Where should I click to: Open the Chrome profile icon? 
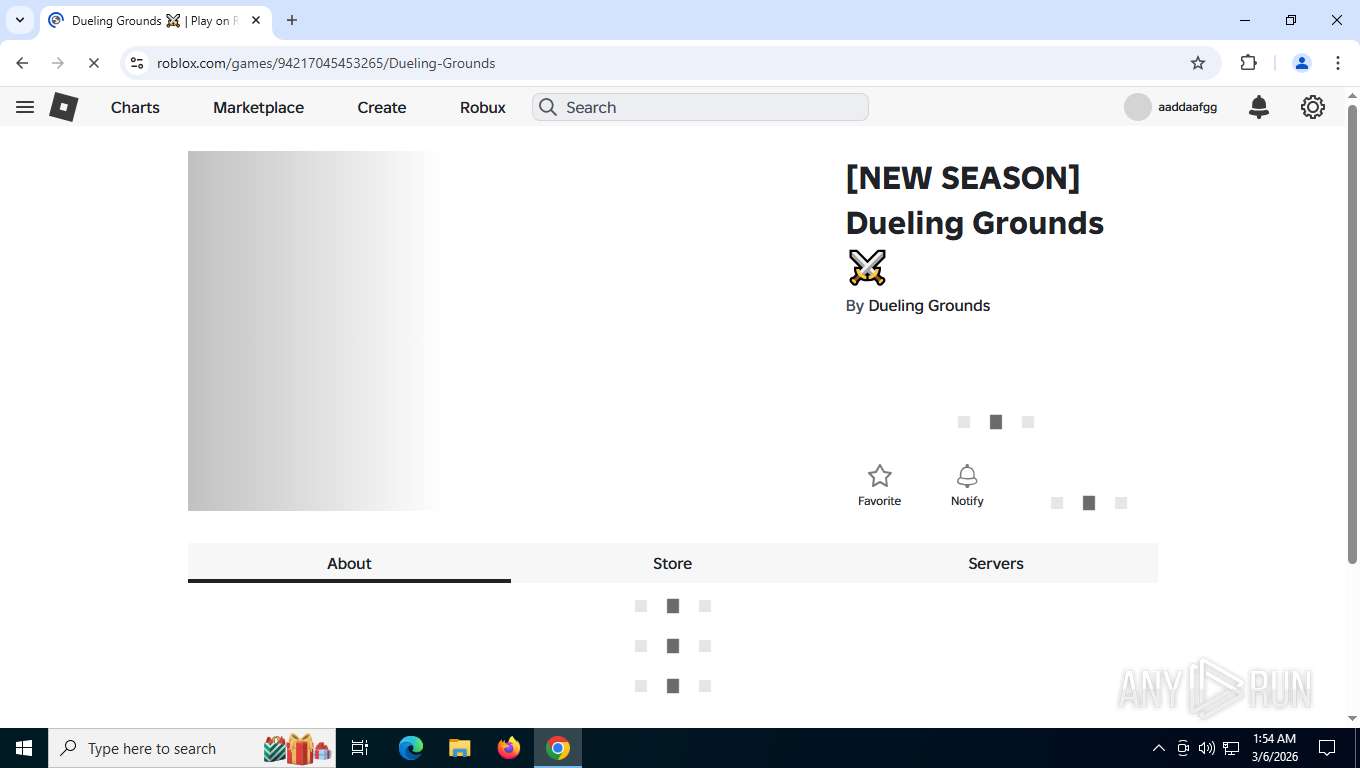[x=1302, y=63]
